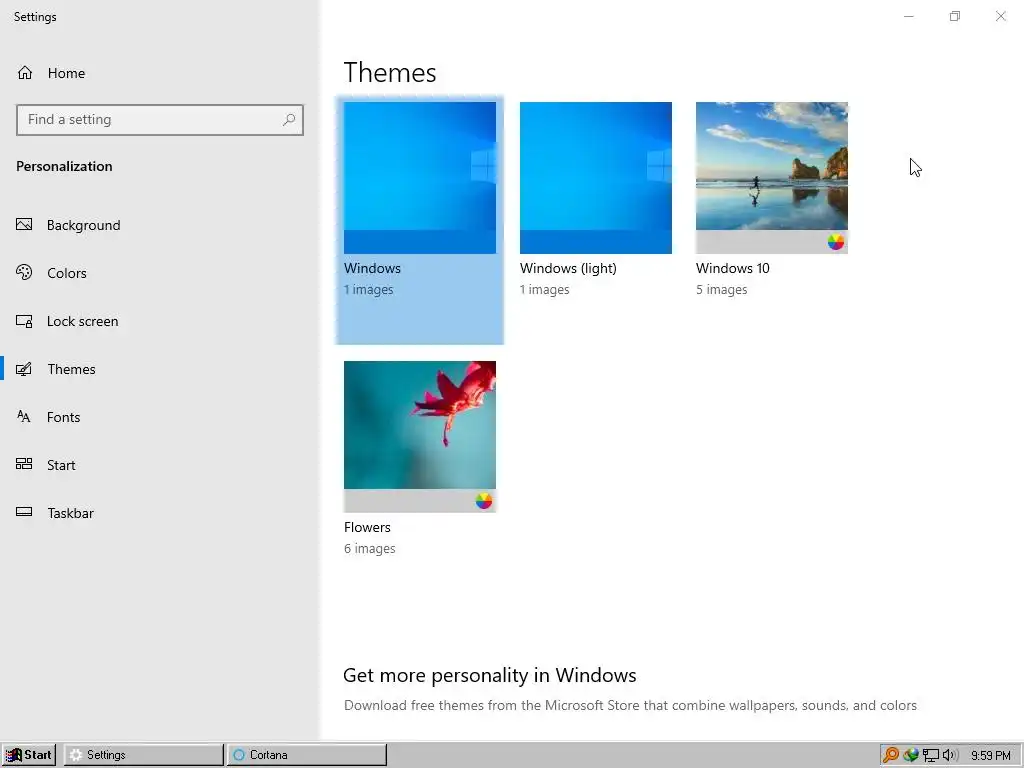The image size is (1024, 768).
Task: Click the globe icon in the system tray
Action: tap(910, 755)
